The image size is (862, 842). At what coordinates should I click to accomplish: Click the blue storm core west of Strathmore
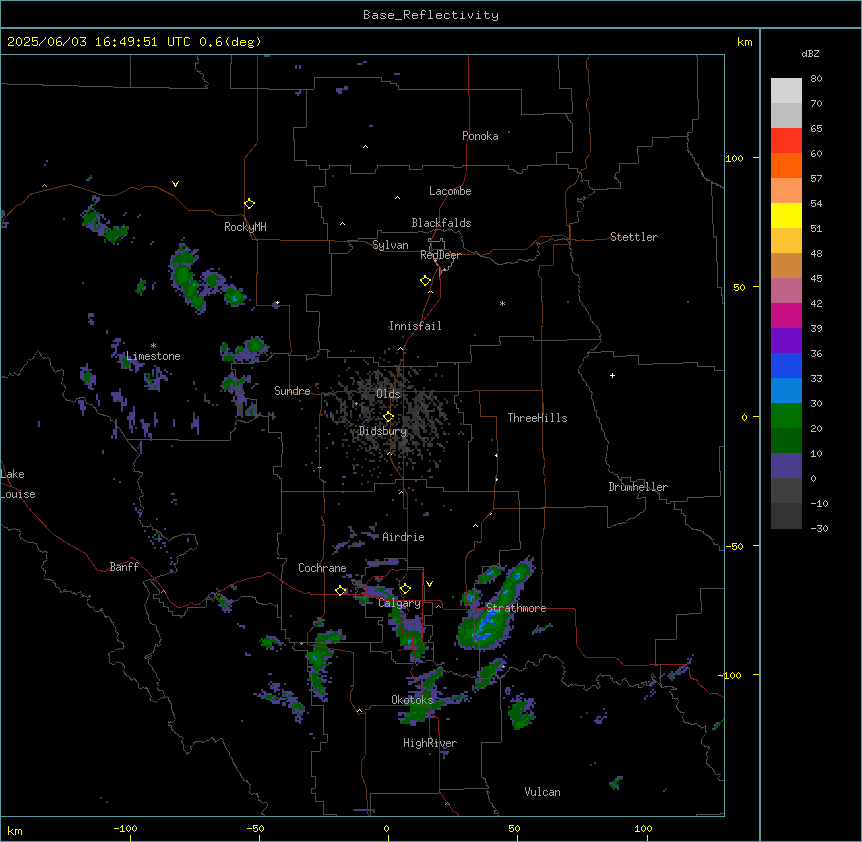click(486, 625)
